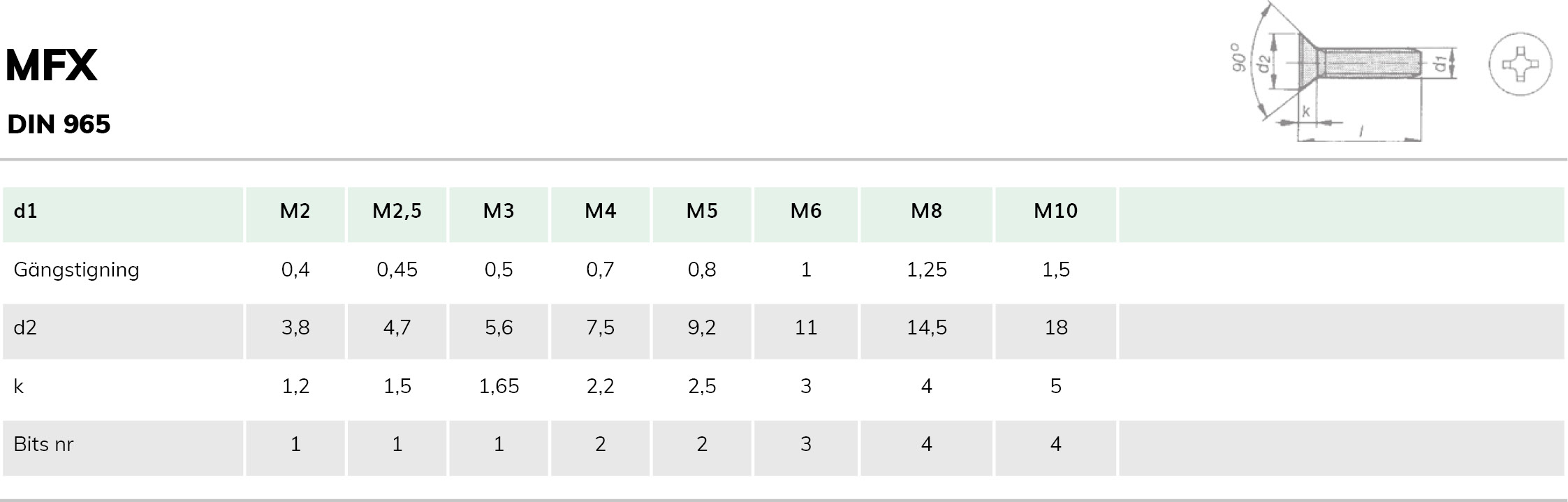
Task: Select the d2 value 18 for M10
Action: [x=1056, y=327]
